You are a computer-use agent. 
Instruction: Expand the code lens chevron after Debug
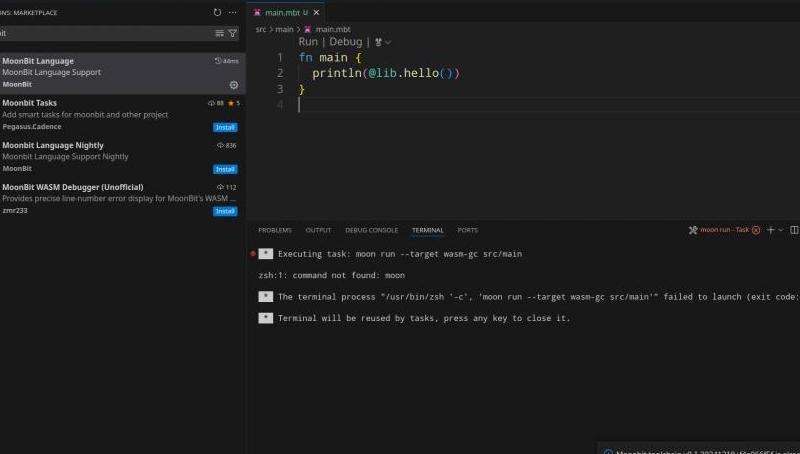[388, 42]
